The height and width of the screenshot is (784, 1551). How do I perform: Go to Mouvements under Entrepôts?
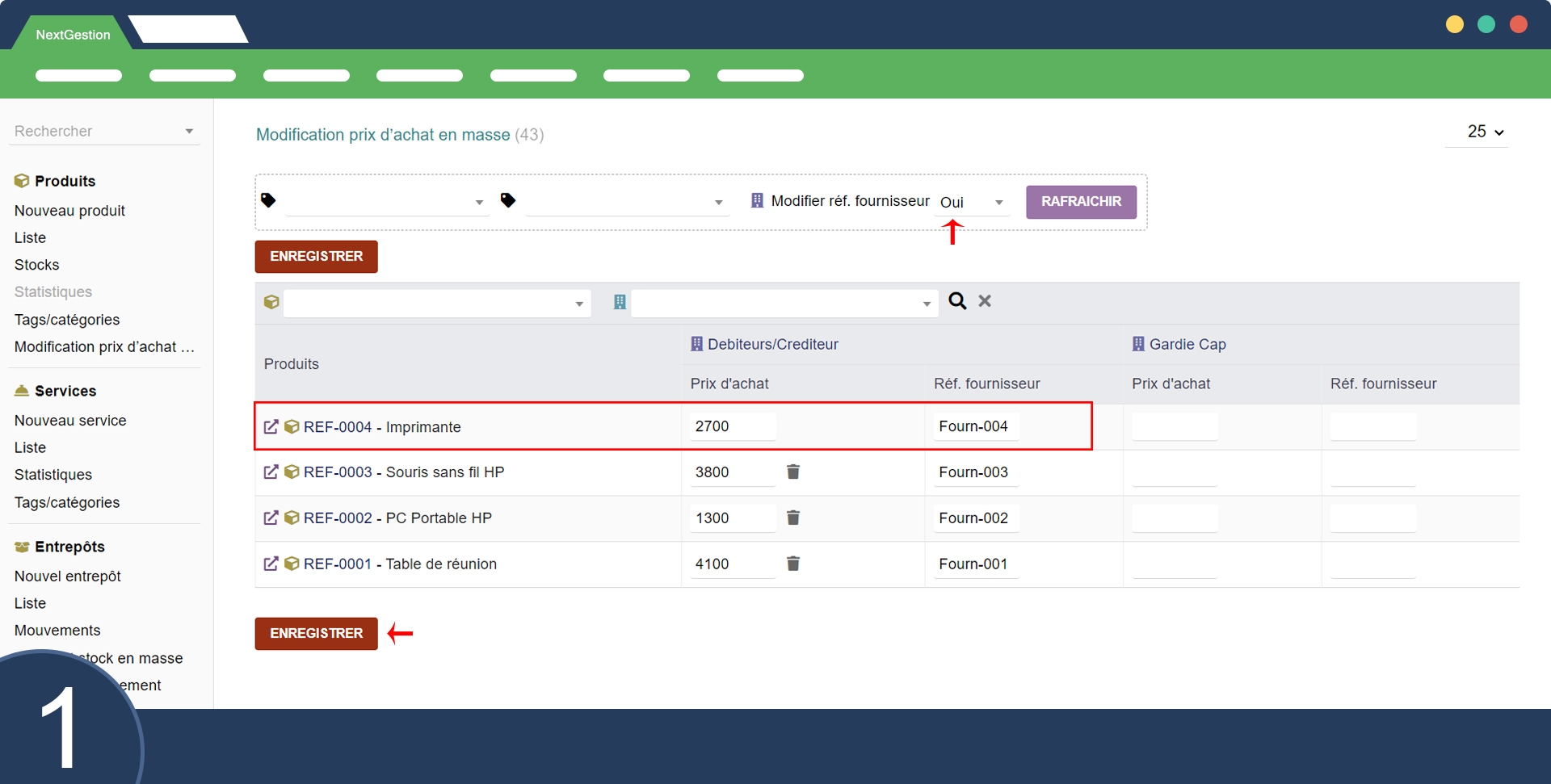point(57,631)
